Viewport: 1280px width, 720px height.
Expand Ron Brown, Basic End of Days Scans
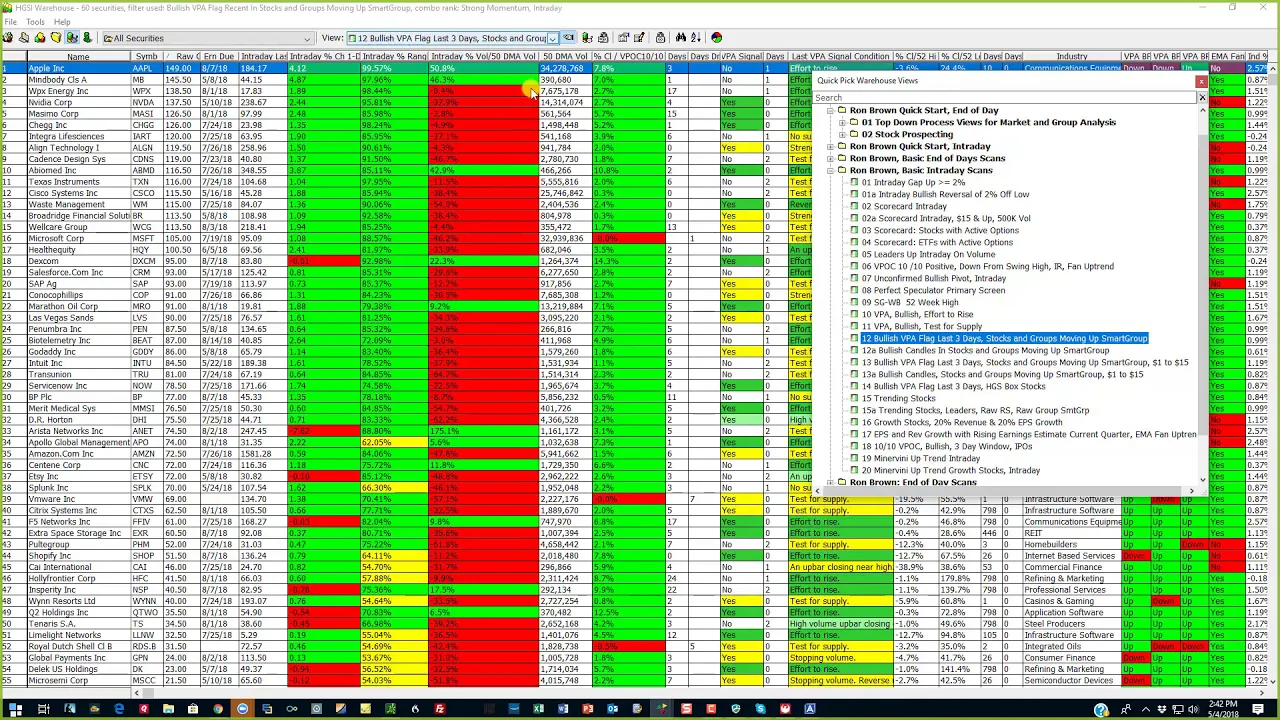(x=830, y=158)
